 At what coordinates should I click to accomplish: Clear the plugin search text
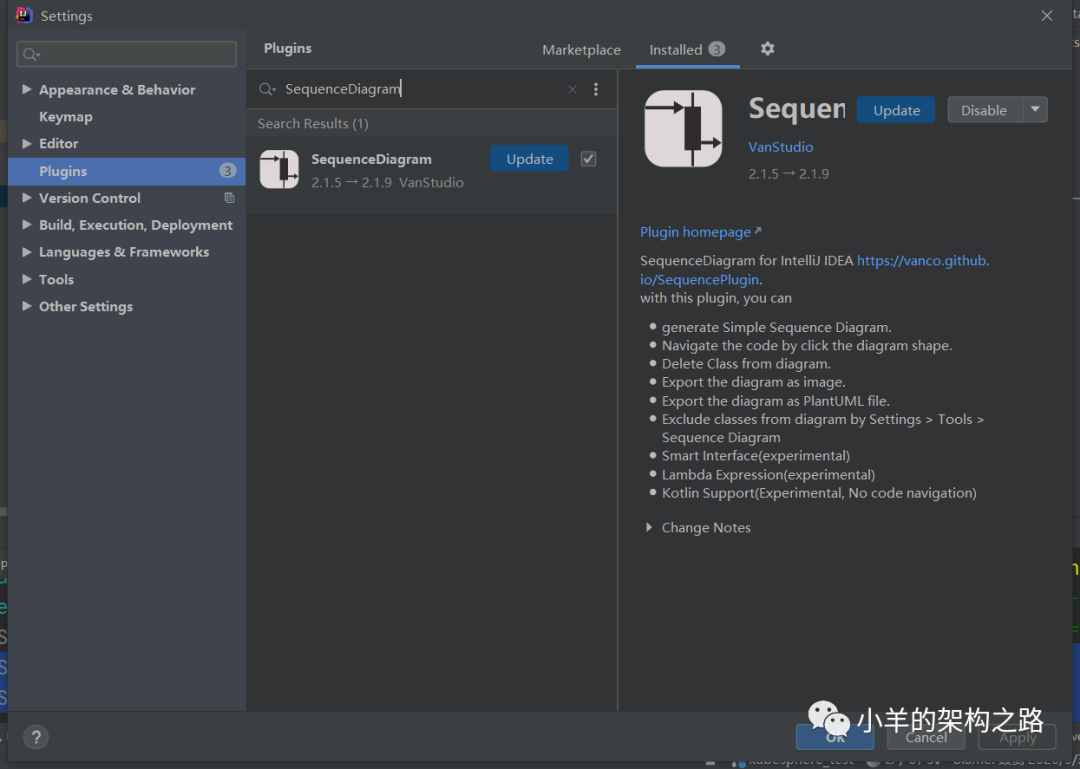(x=572, y=89)
